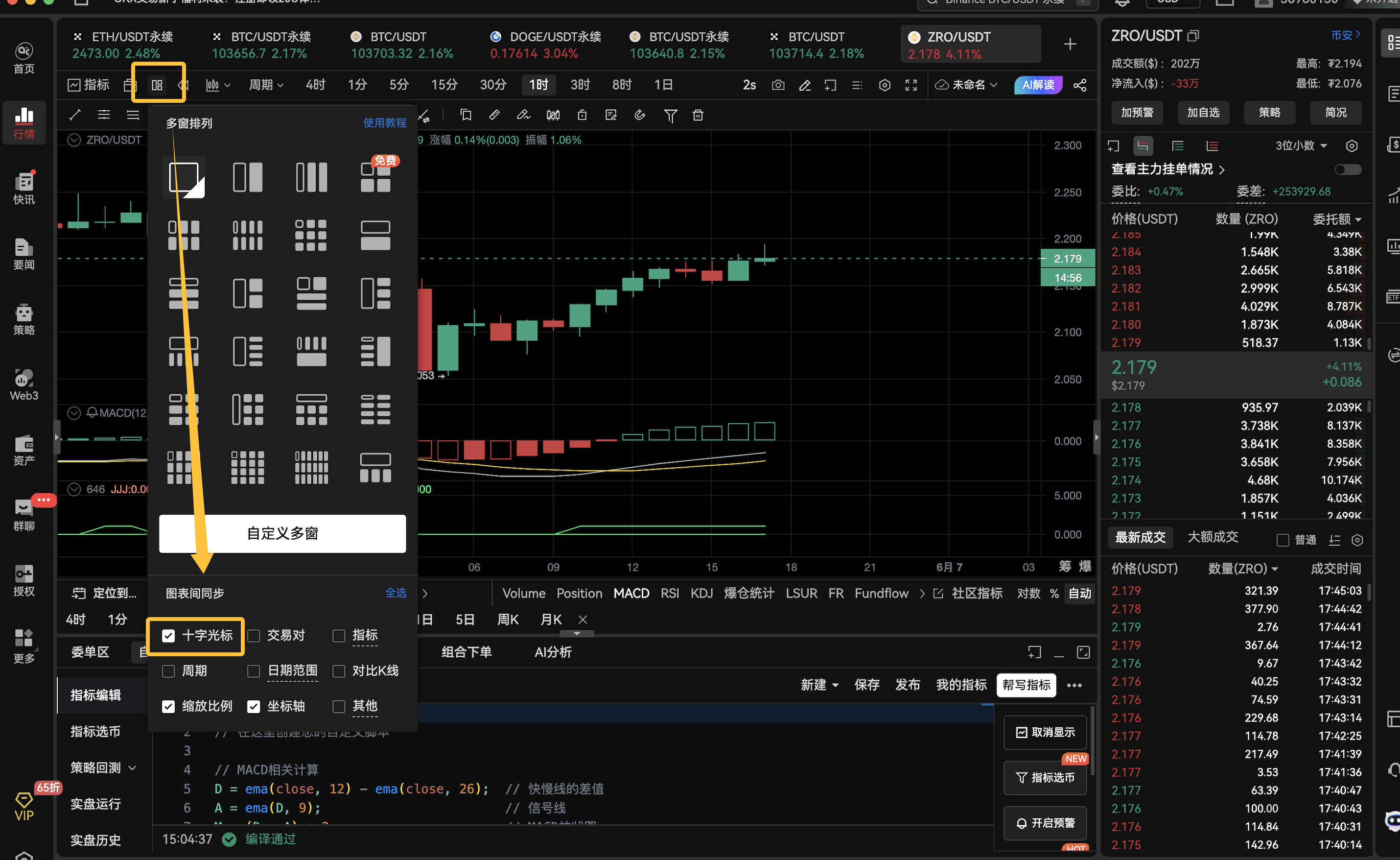The height and width of the screenshot is (860, 1400).
Task: Open the 委托额 column dropdown
Action: pos(1337,219)
